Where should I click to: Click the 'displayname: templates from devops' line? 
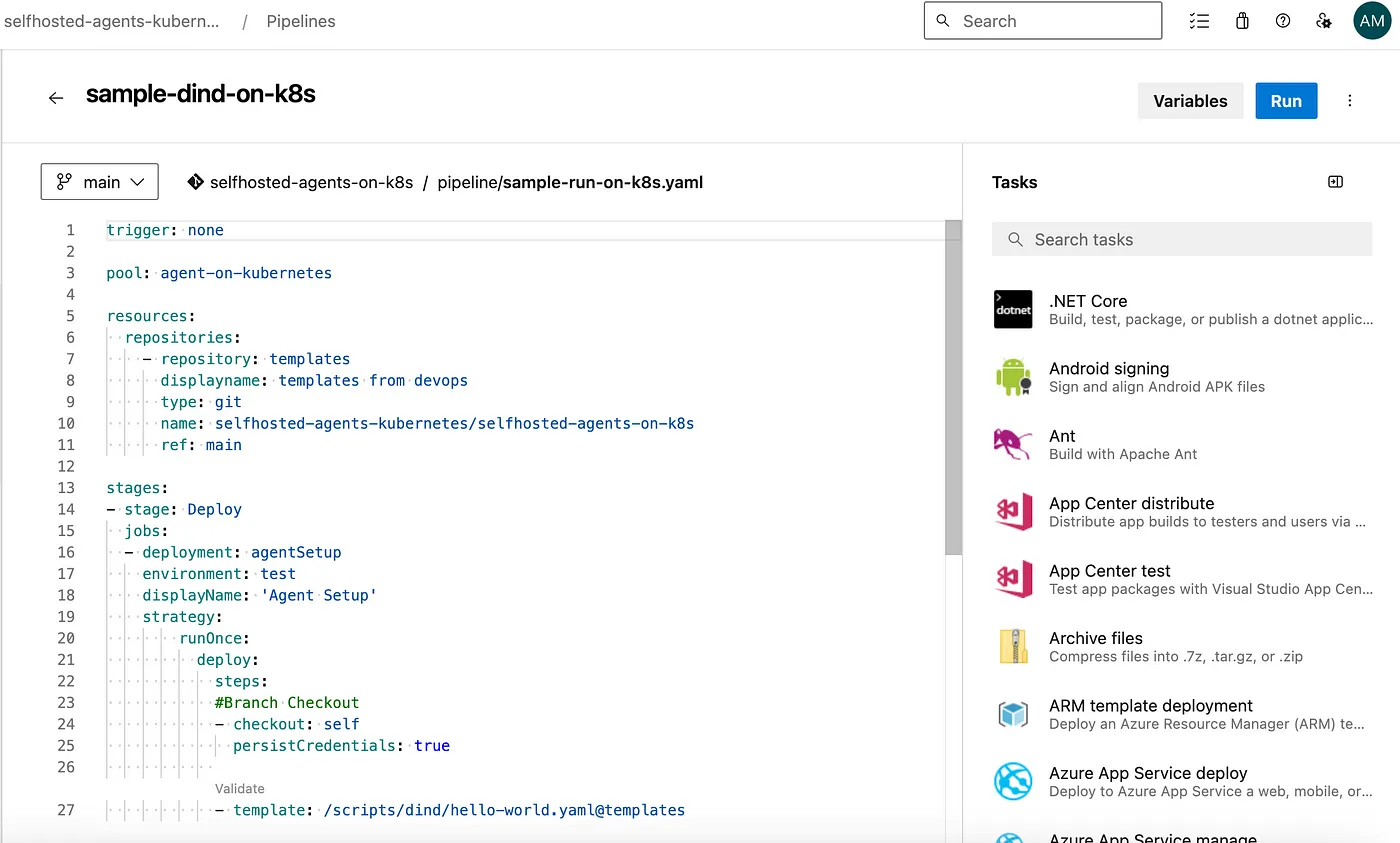tap(314, 380)
